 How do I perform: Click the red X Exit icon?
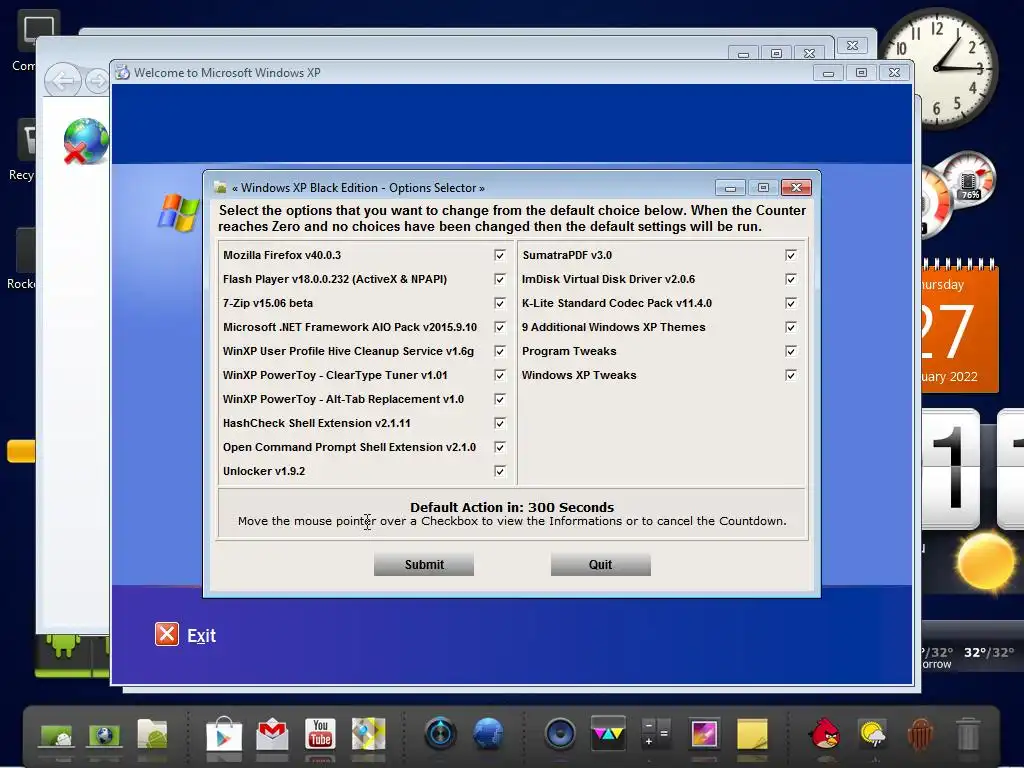[x=167, y=634]
